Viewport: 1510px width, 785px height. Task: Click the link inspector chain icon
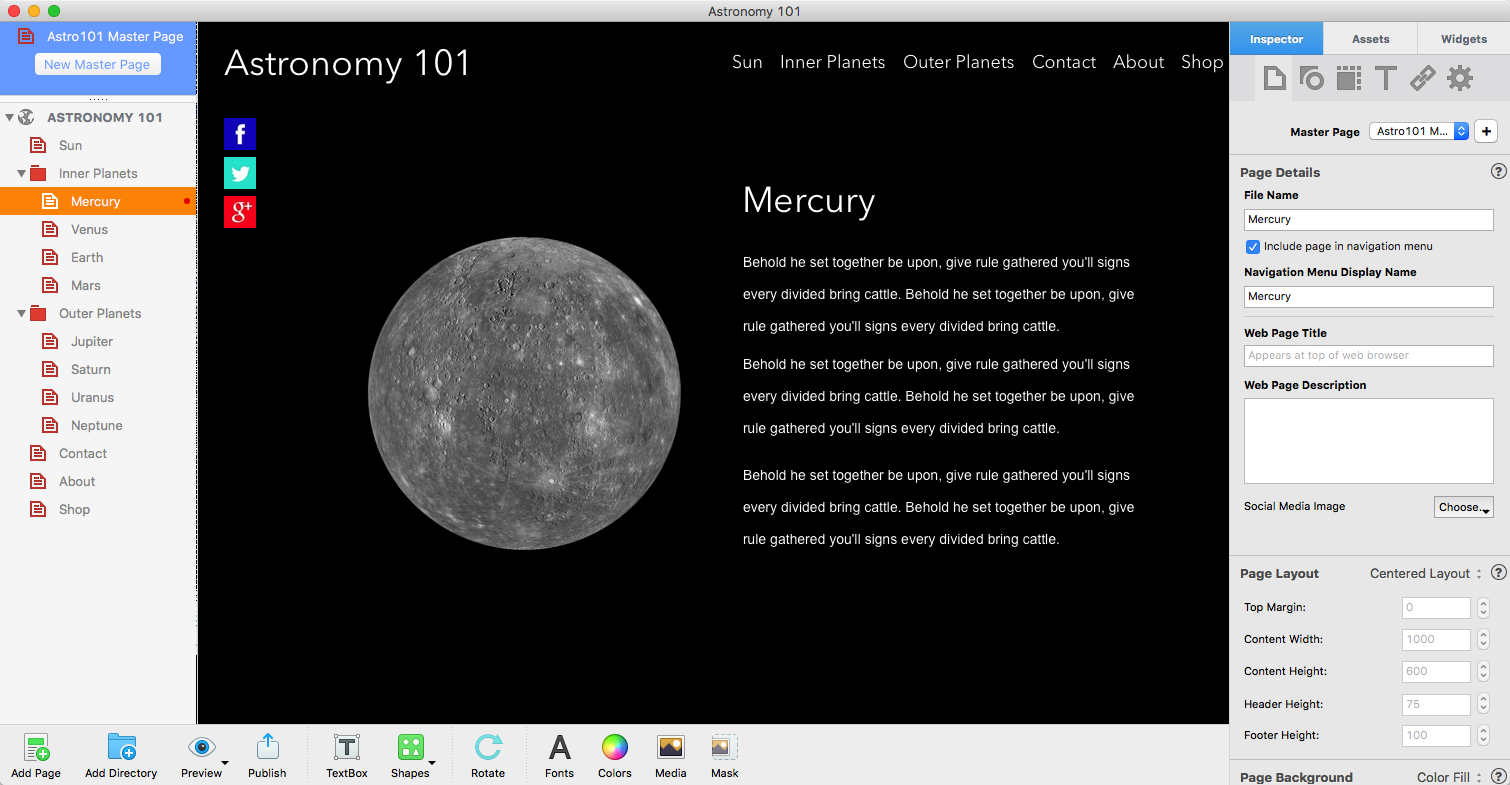1422,78
